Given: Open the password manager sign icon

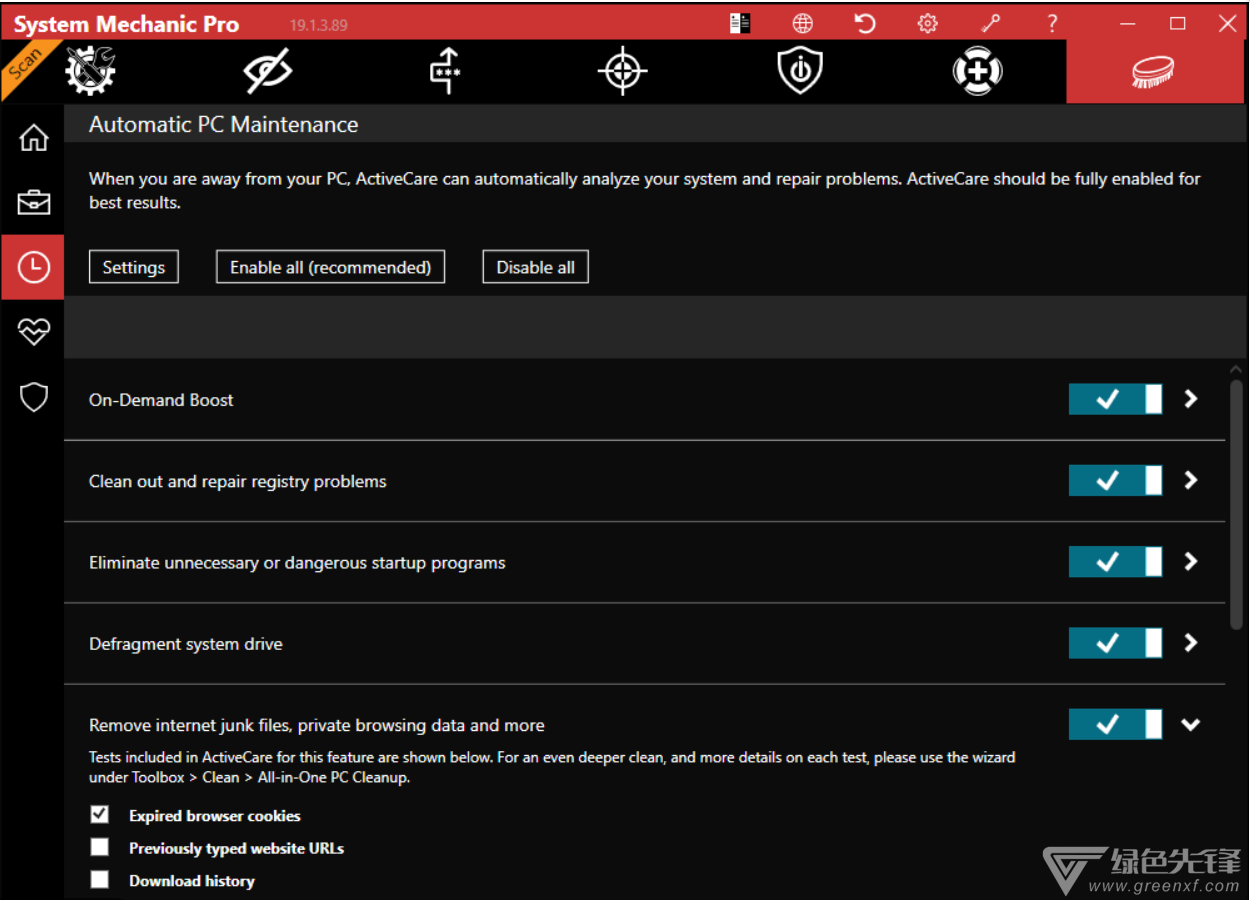Looking at the screenshot, I should (x=445, y=71).
